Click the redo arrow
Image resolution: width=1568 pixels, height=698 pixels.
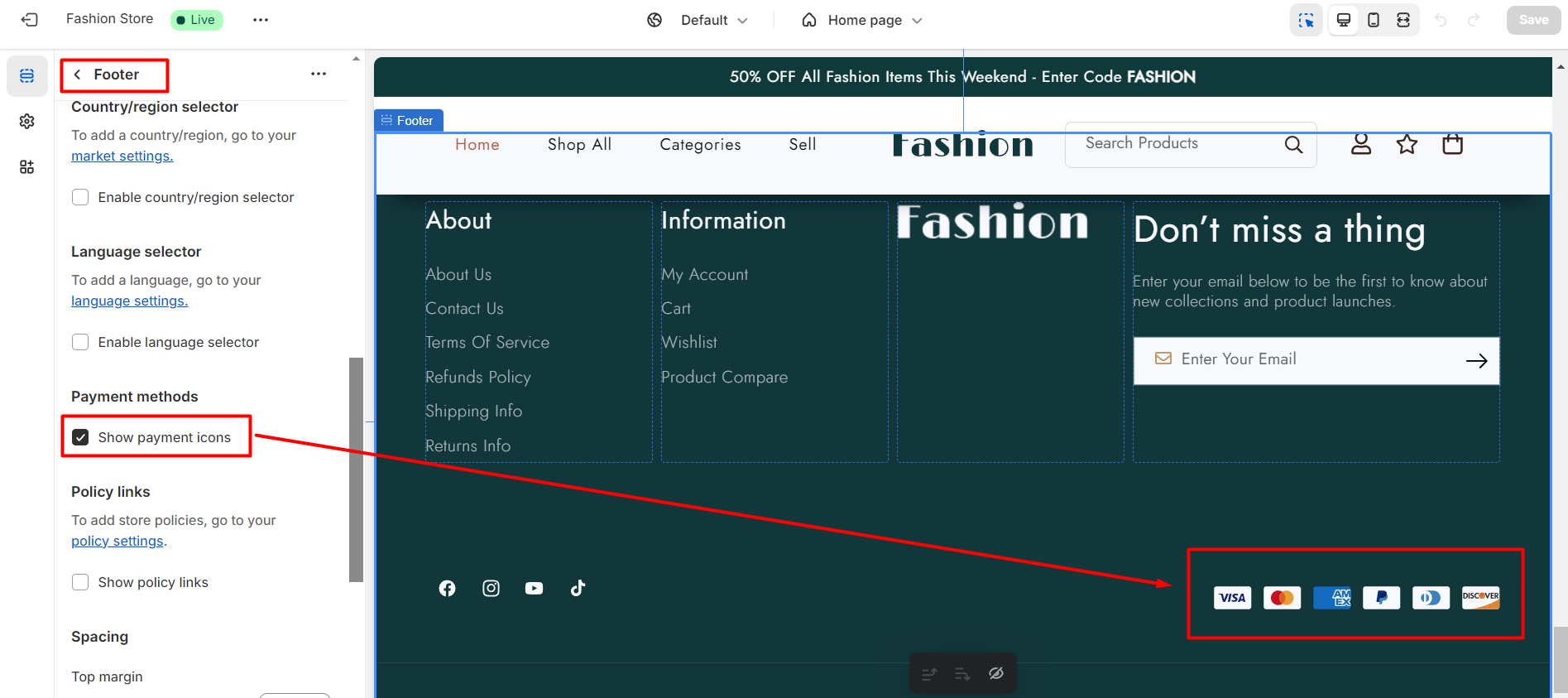[x=1474, y=20]
